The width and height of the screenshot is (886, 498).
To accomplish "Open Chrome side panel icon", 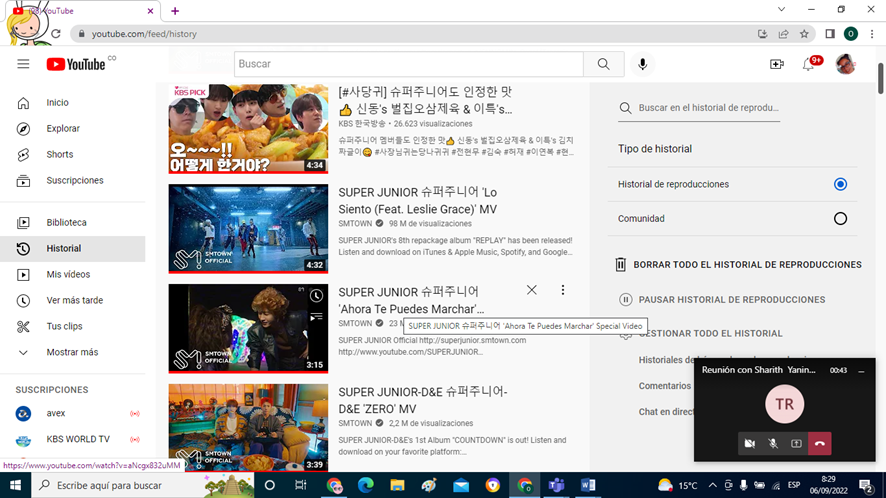I will click(830, 34).
